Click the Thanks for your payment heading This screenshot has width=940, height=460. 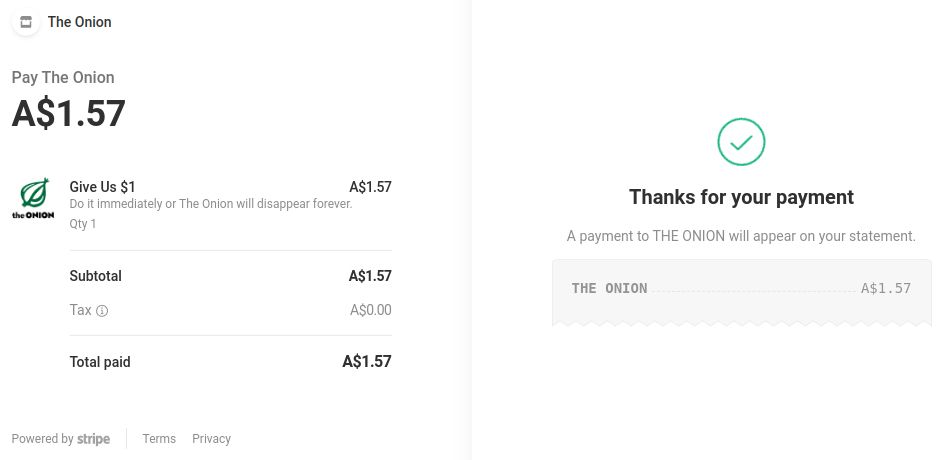742,197
